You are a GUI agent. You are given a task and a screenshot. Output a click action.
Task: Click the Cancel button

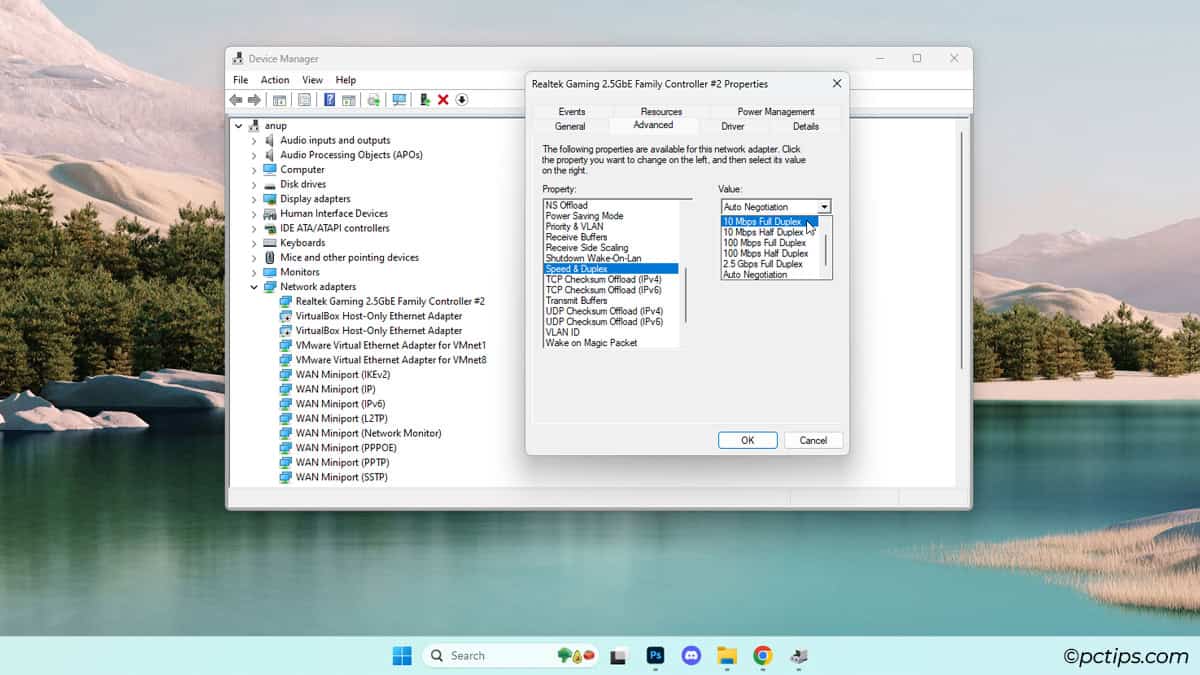tap(813, 440)
